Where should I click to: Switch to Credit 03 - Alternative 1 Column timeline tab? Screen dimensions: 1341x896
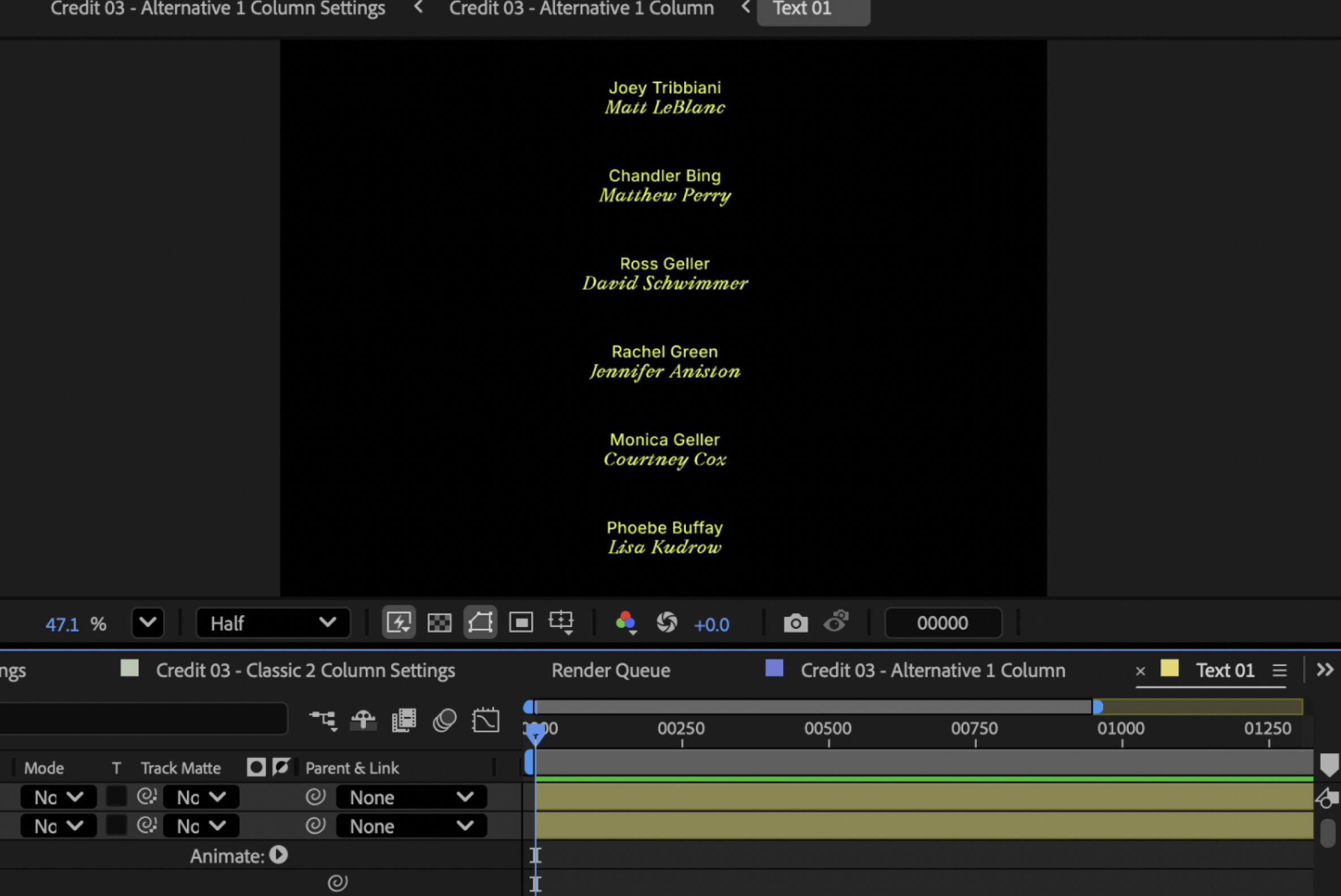[933, 670]
